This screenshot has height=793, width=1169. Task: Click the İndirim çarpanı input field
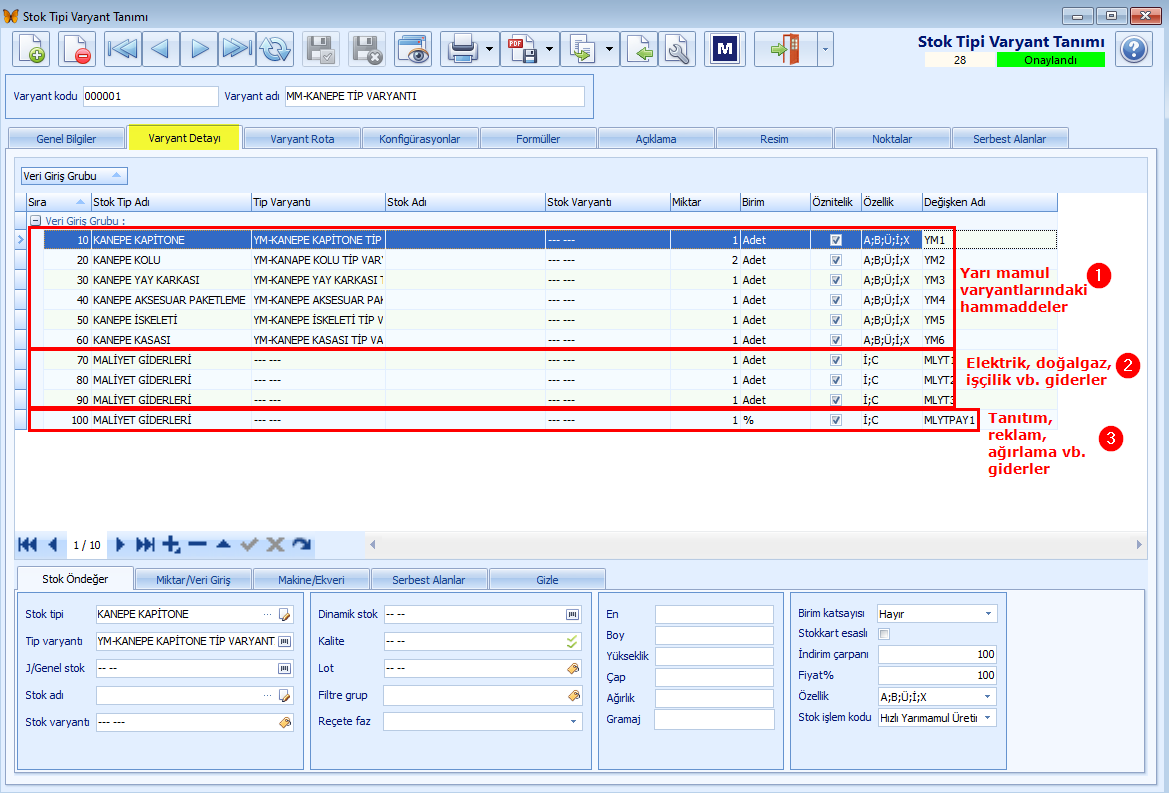(x=937, y=654)
